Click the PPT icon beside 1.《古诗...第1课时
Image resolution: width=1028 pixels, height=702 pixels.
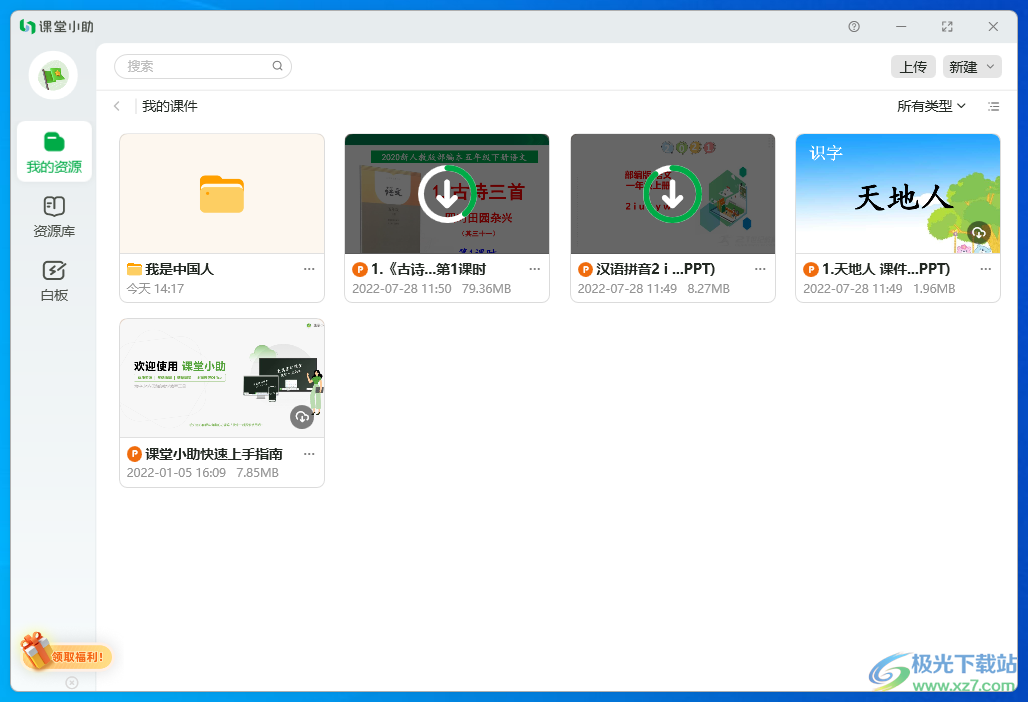pos(359,269)
